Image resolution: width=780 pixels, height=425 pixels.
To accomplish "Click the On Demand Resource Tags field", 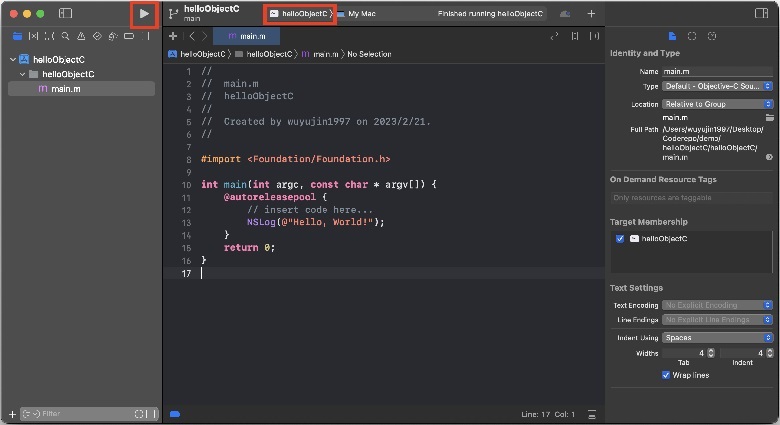I will [691, 198].
